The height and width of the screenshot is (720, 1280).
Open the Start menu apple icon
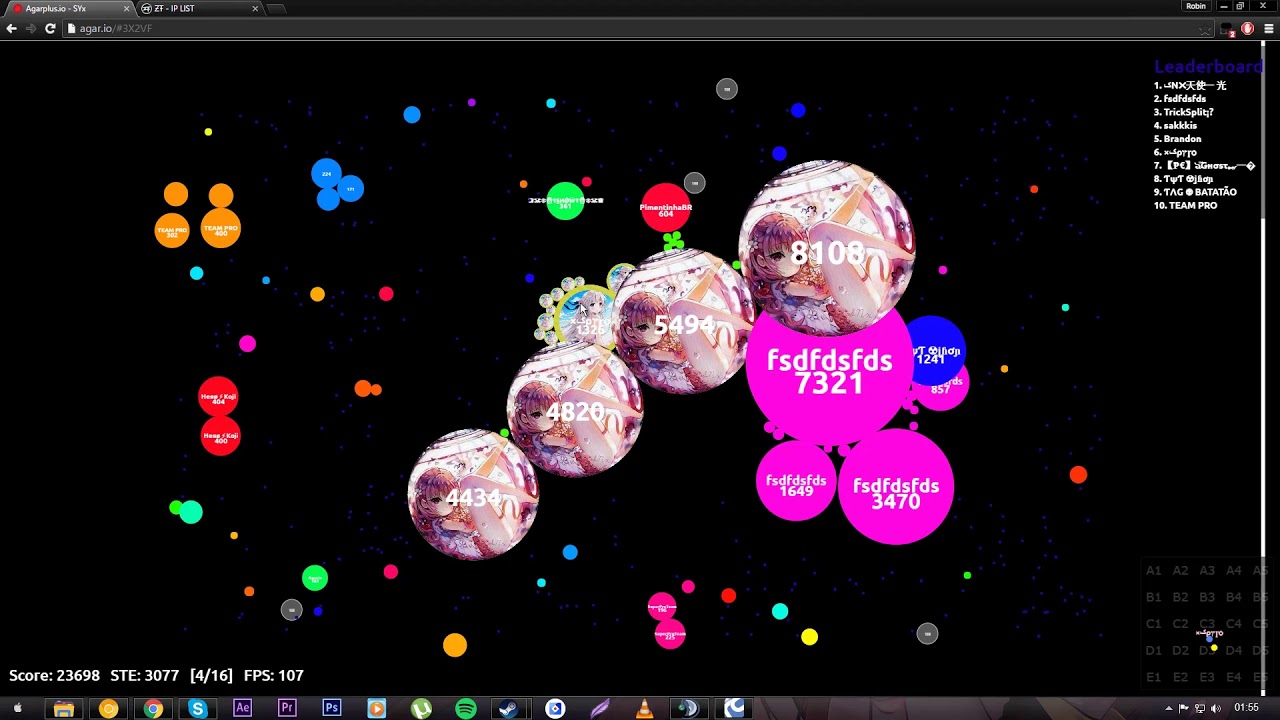pyautogui.click(x=17, y=708)
